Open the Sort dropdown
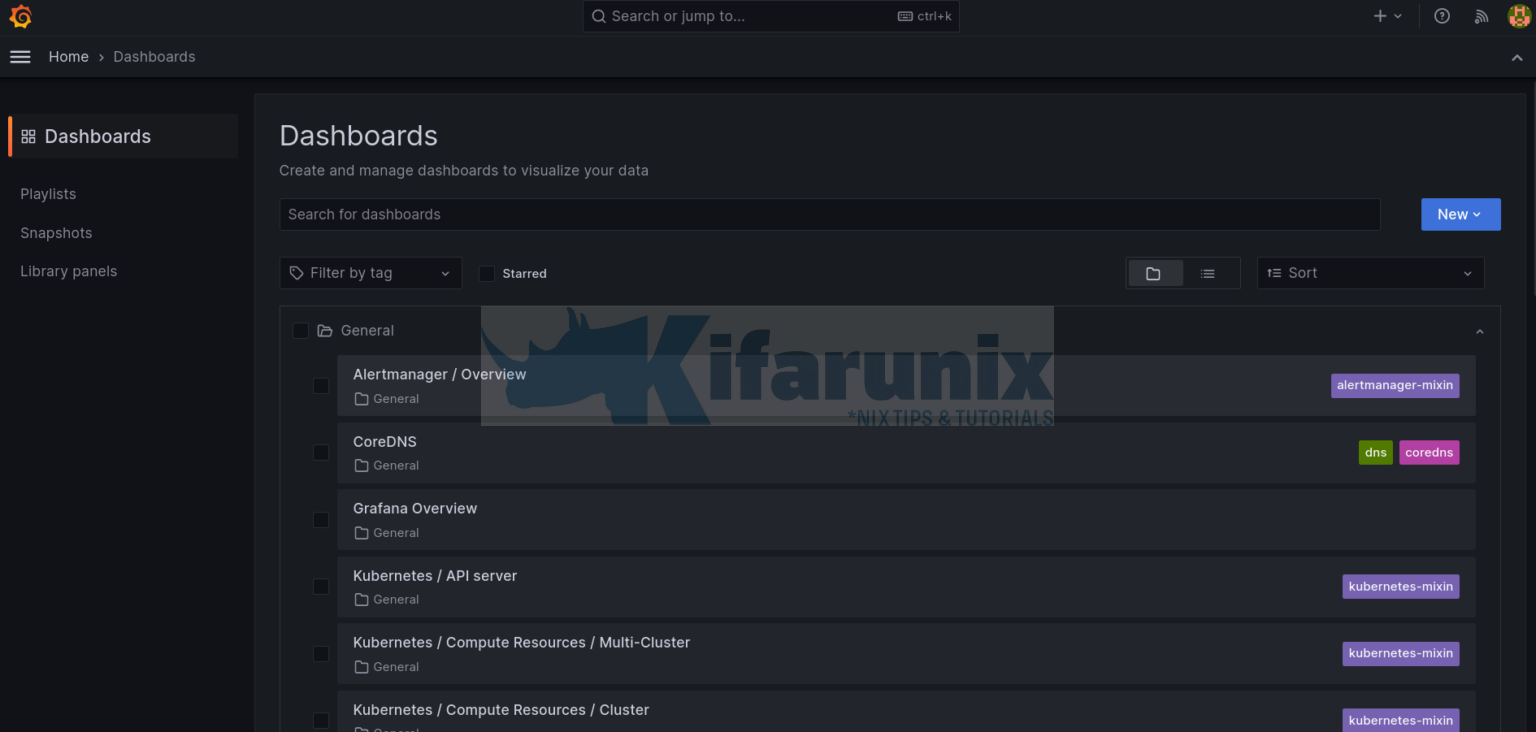 point(1370,272)
